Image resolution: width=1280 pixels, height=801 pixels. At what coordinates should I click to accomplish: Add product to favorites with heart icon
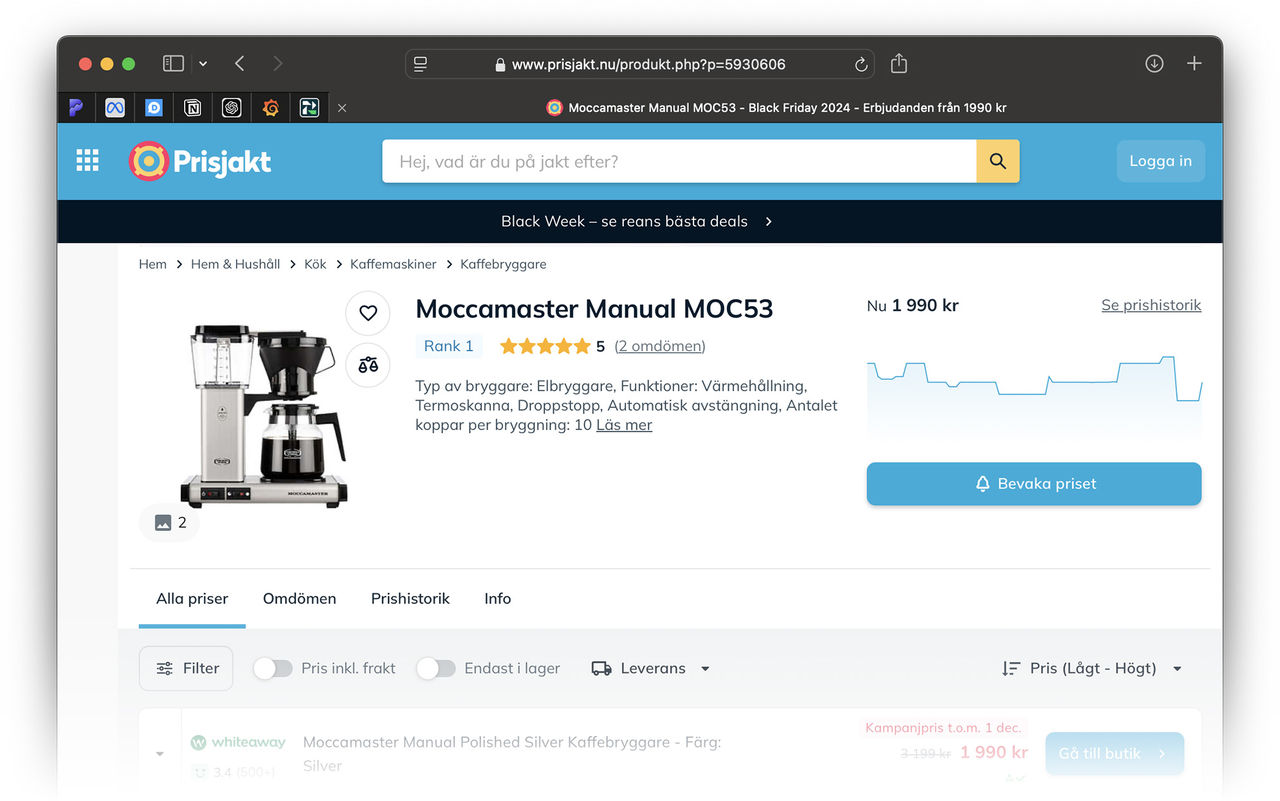(x=368, y=313)
